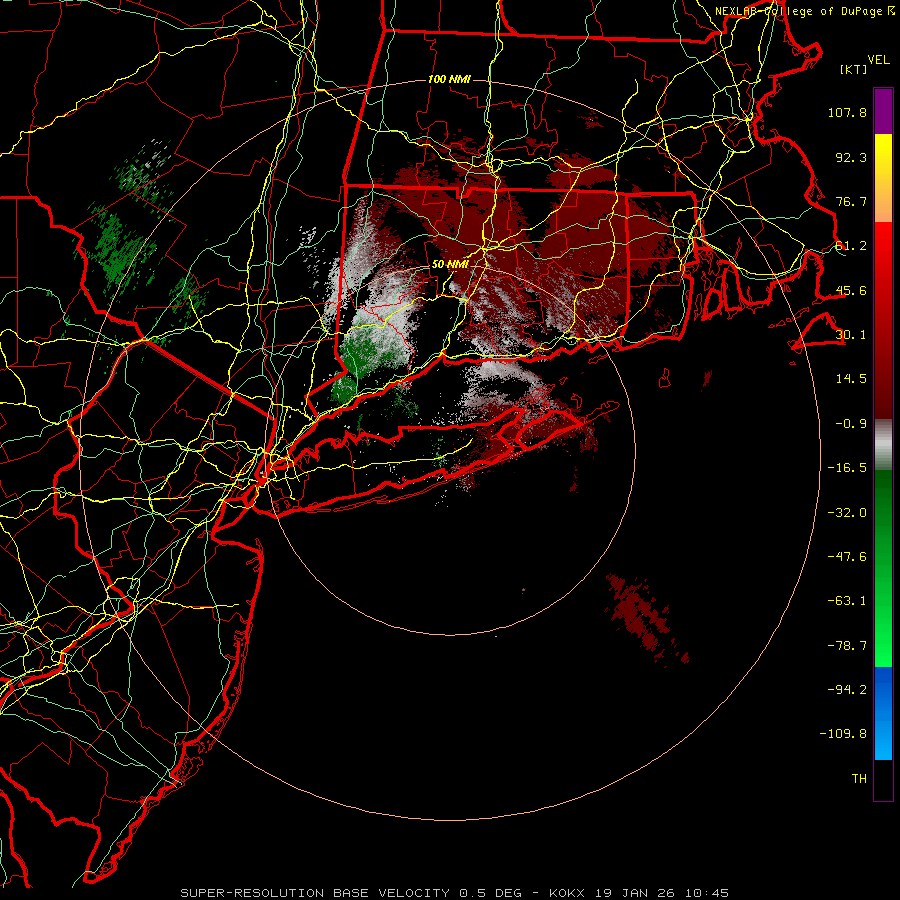
Task: Select the -16.5 legend value
Action: [847, 468]
